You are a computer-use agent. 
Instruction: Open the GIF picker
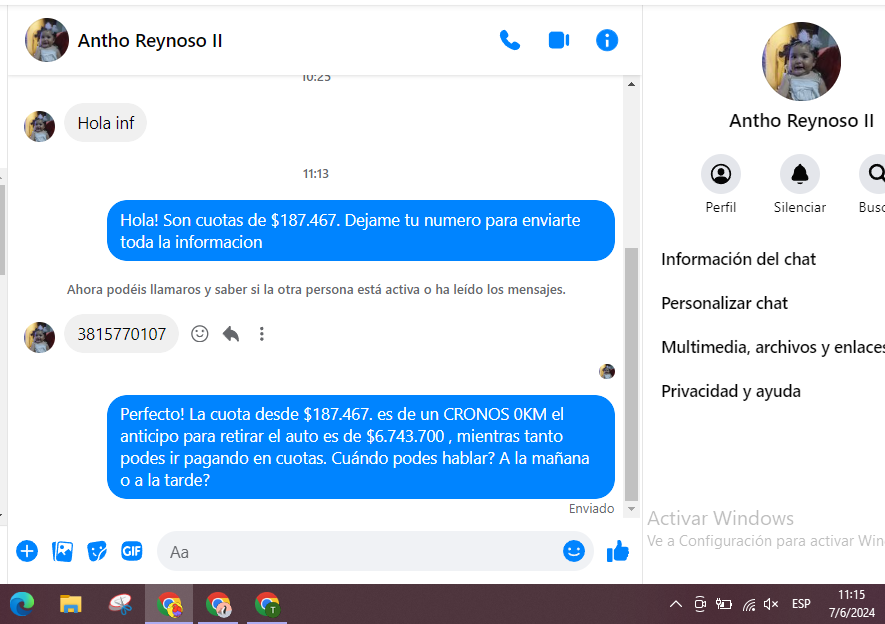(x=132, y=551)
